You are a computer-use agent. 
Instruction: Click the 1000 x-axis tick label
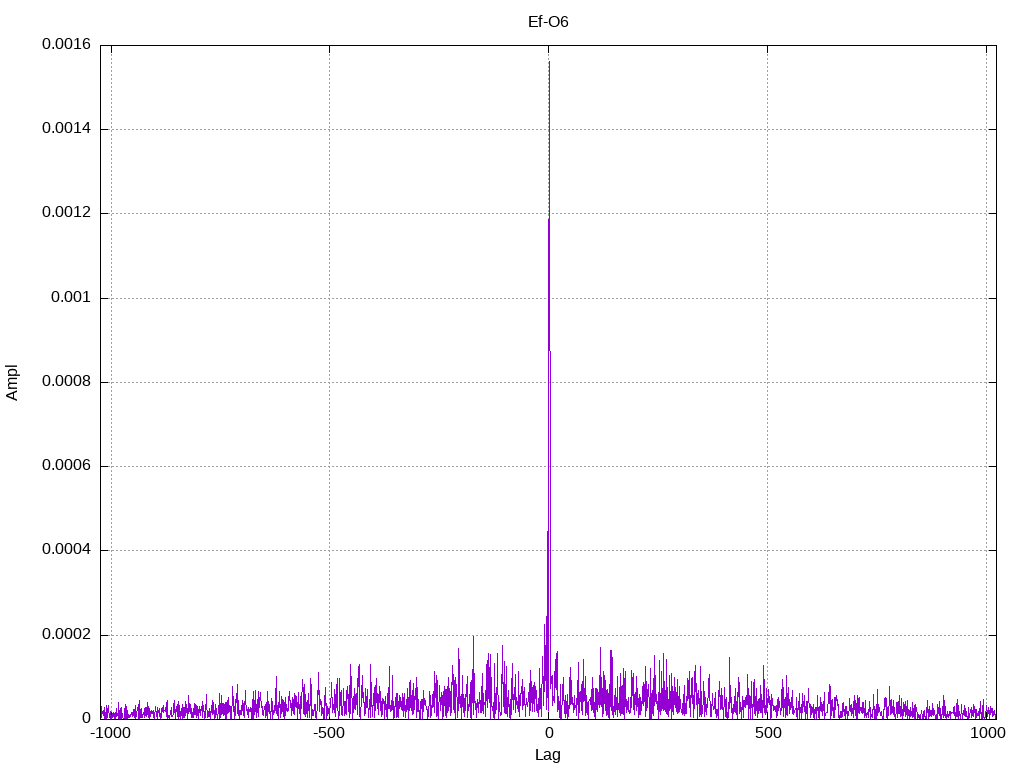(x=986, y=733)
